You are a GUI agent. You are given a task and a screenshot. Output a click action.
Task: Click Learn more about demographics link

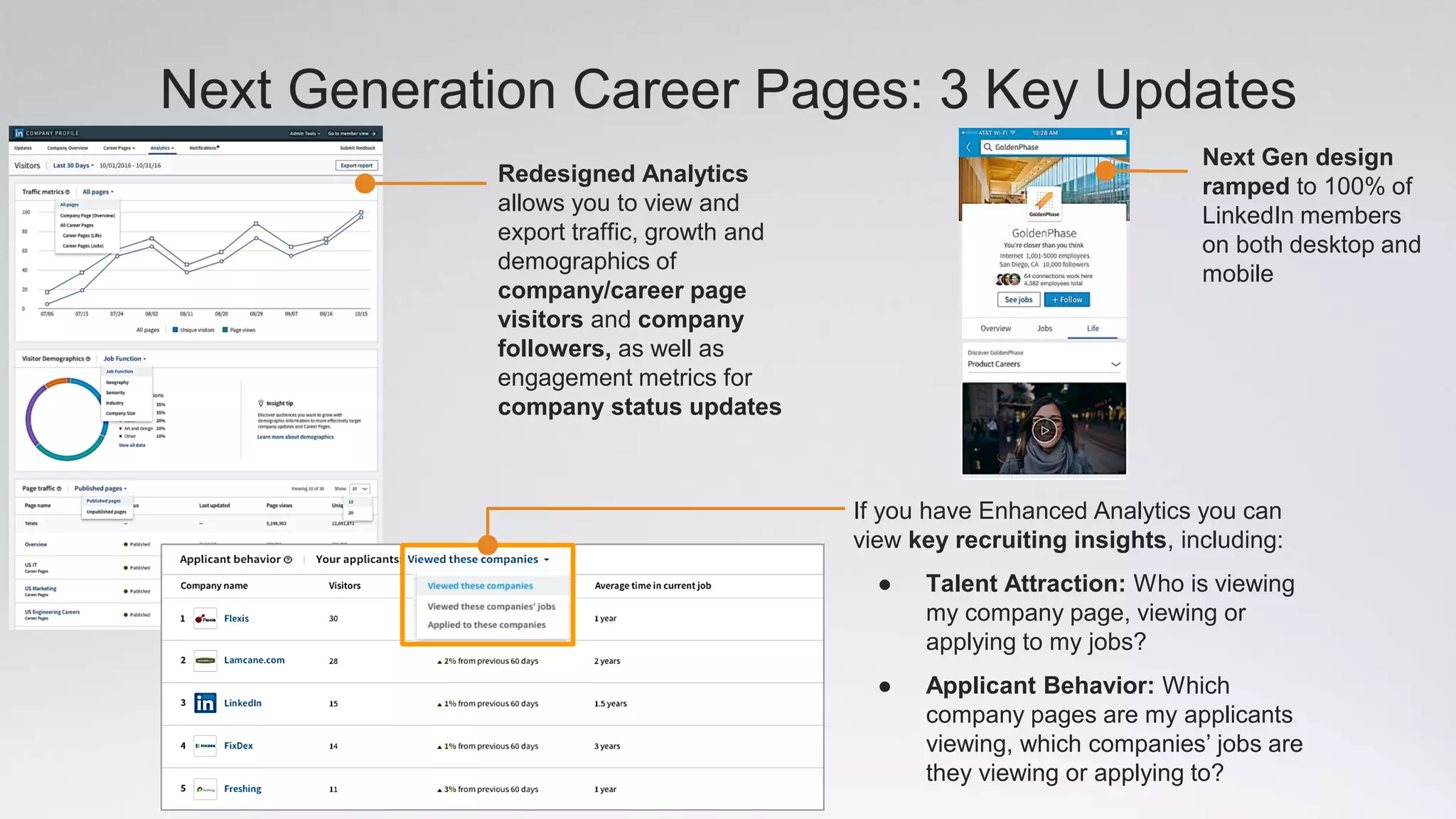[295, 437]
